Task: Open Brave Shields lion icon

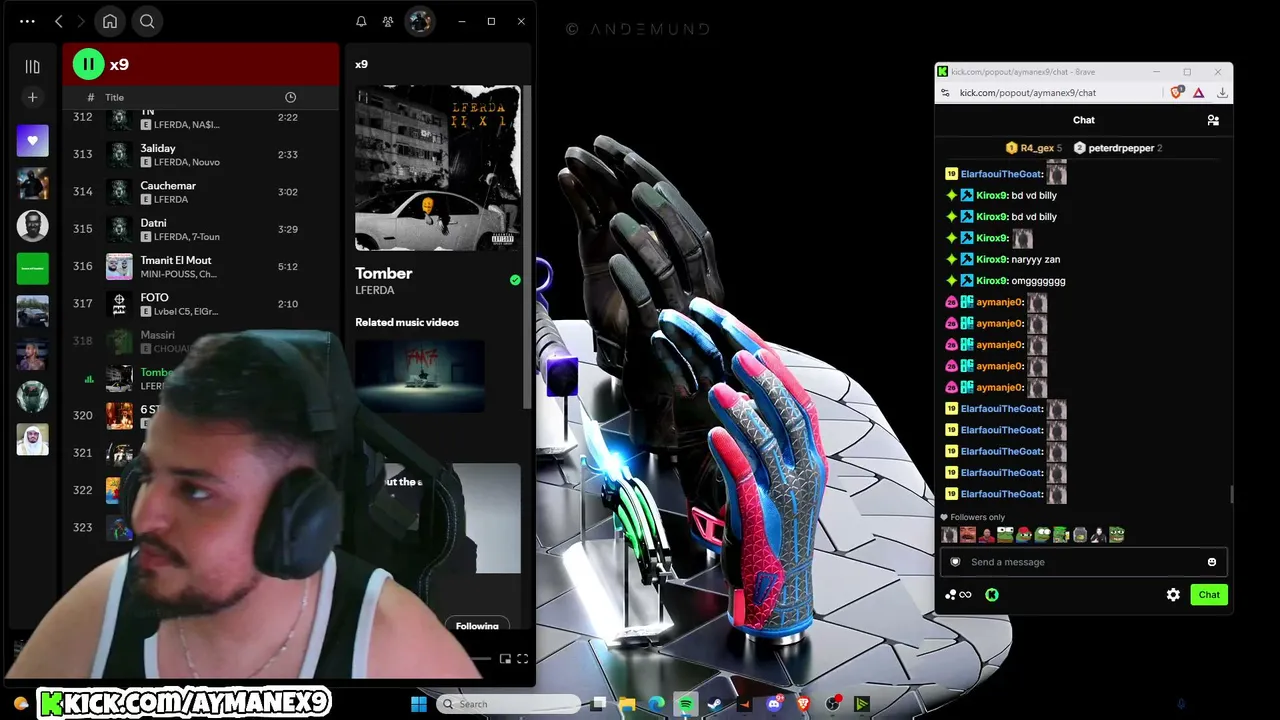Action: tap(1177, 93)
